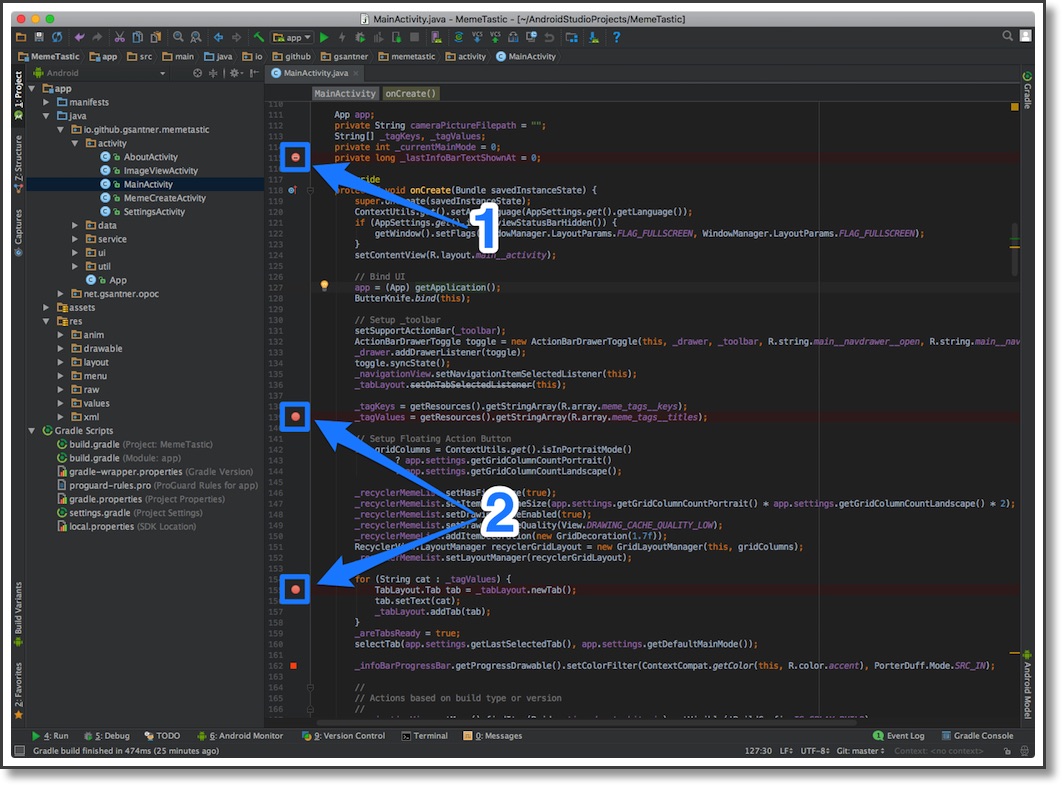Click the Open file toolbar icon

click(20, 37)
